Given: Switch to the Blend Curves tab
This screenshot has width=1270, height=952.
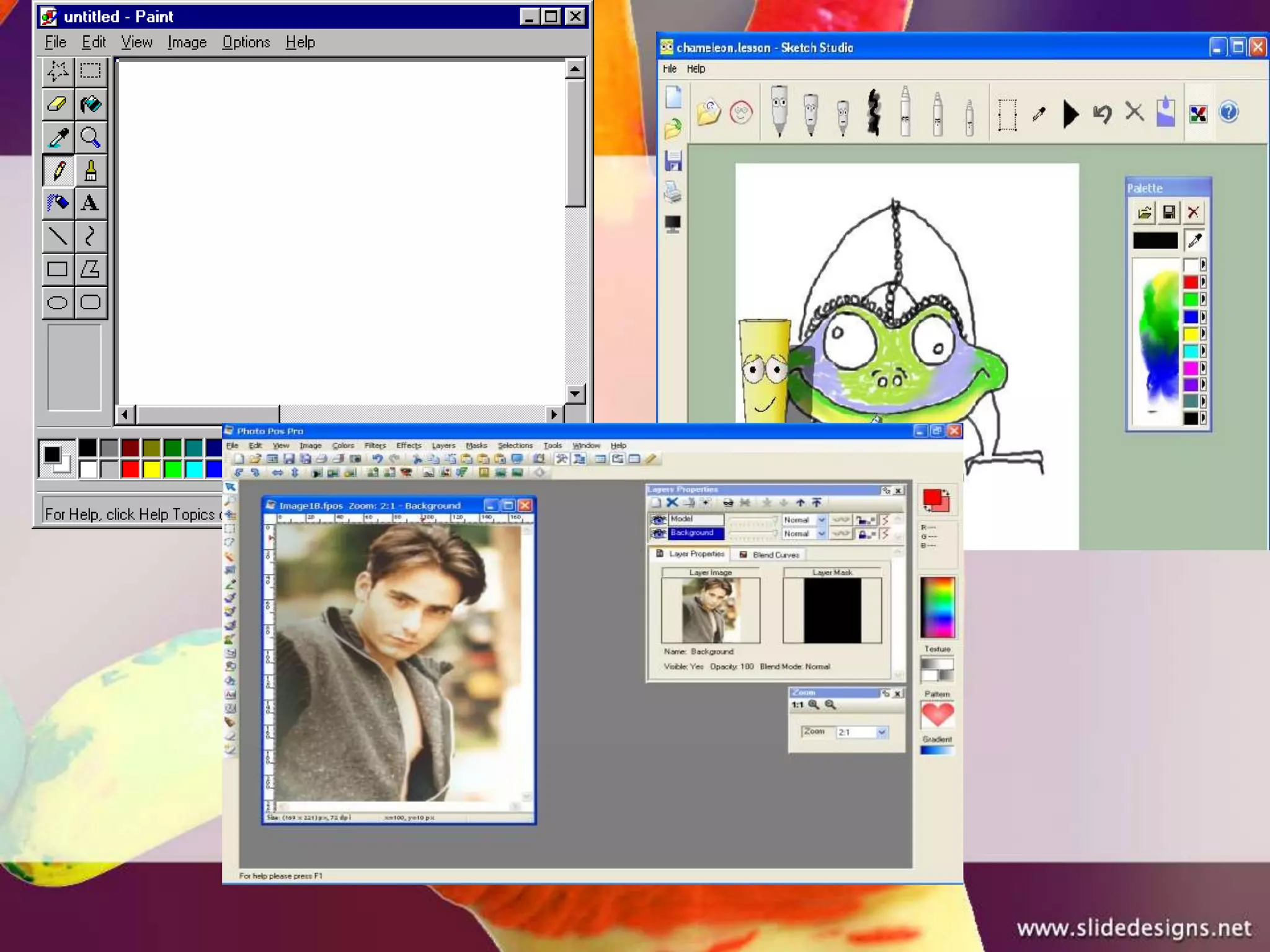Looking at the screenshot, I should [769, 555].
